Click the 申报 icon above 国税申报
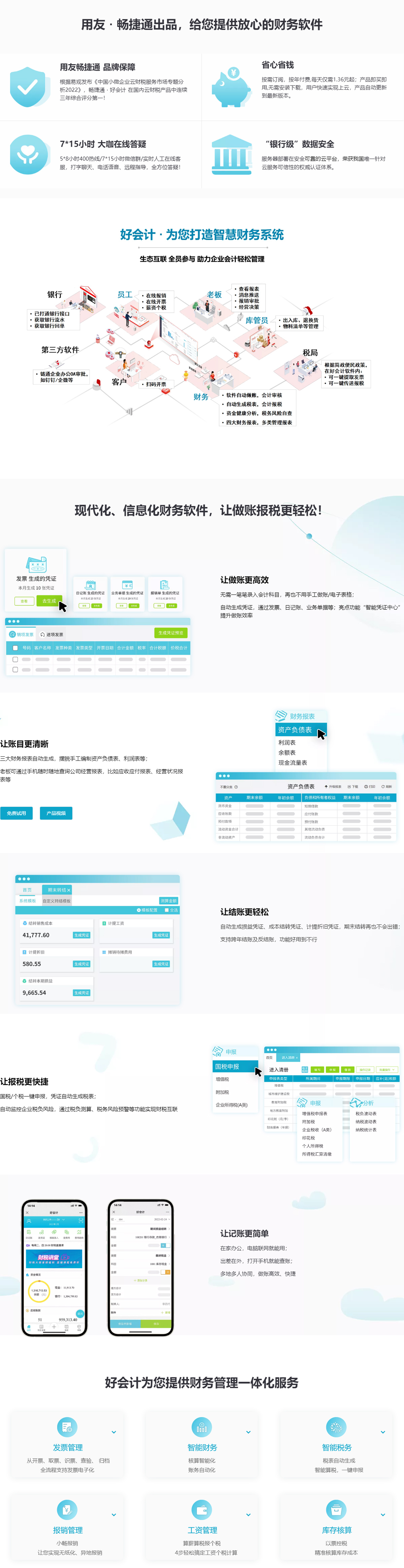Viewport: 404px width, 1568px height. click(x=217, y=1051)
